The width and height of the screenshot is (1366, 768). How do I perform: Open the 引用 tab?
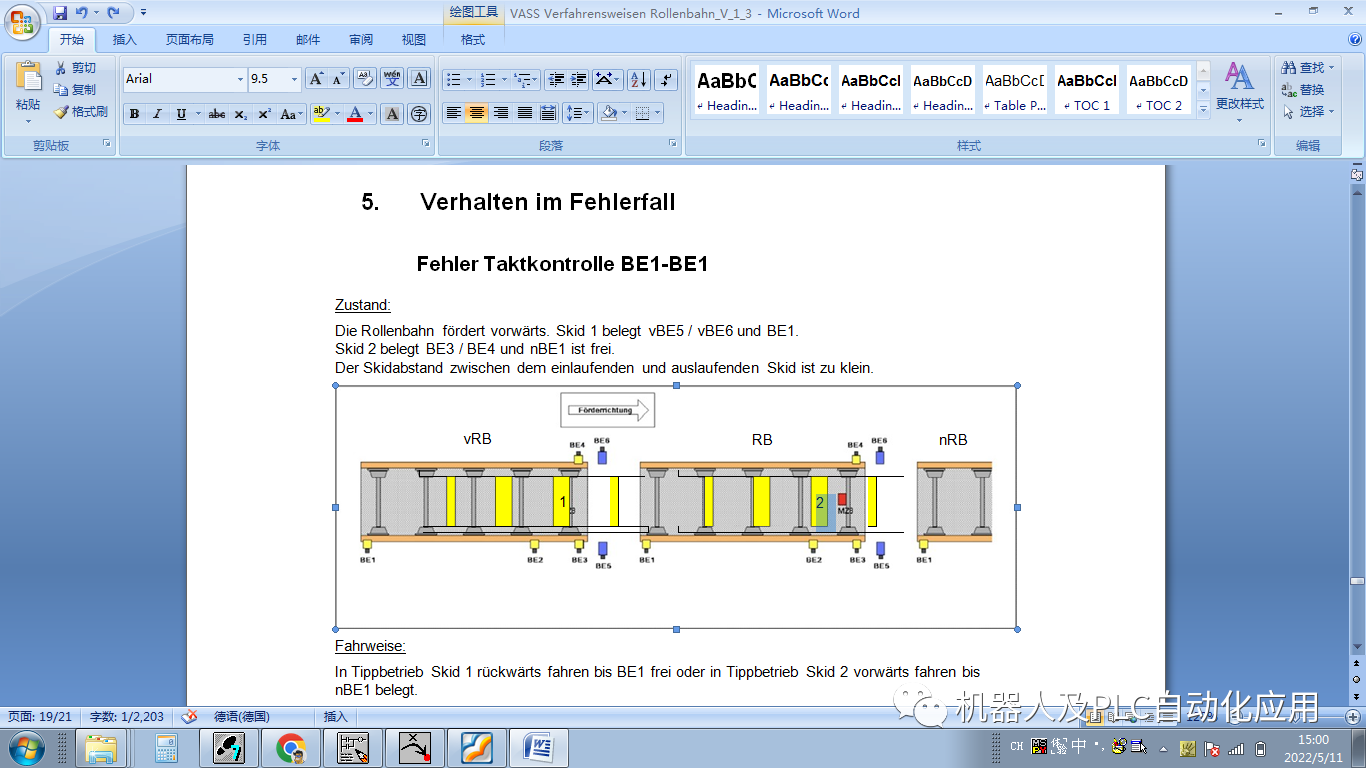point(254,40)
